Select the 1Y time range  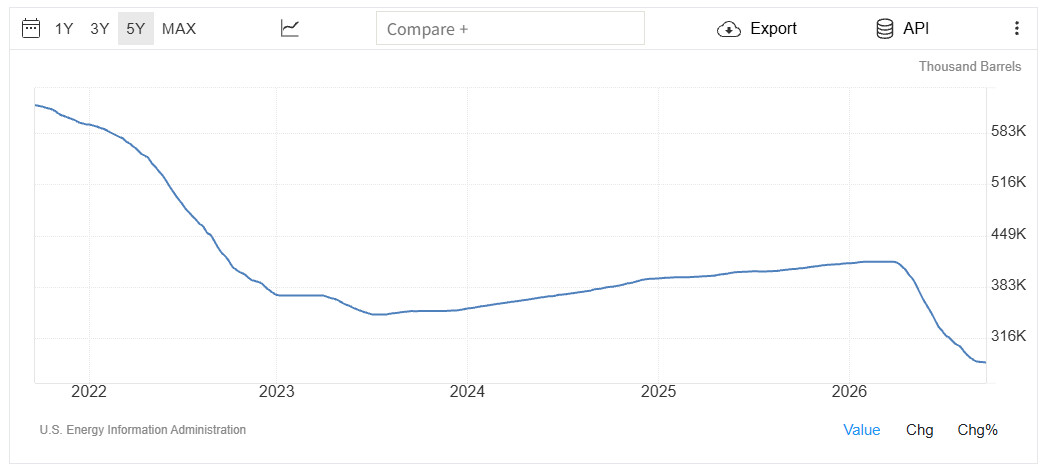(x=64, y=29)
